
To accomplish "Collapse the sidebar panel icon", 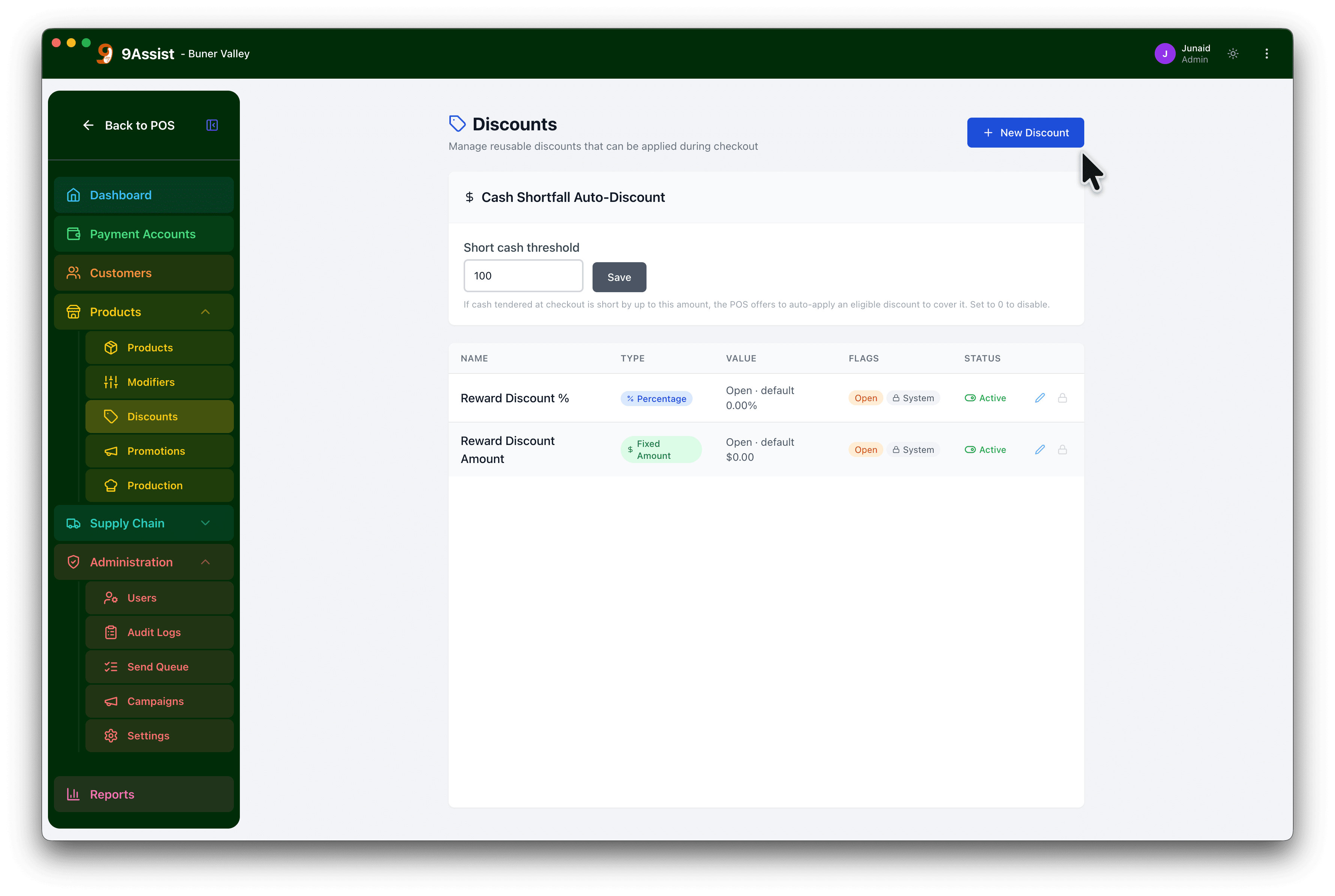I will [x=212, y=125].
